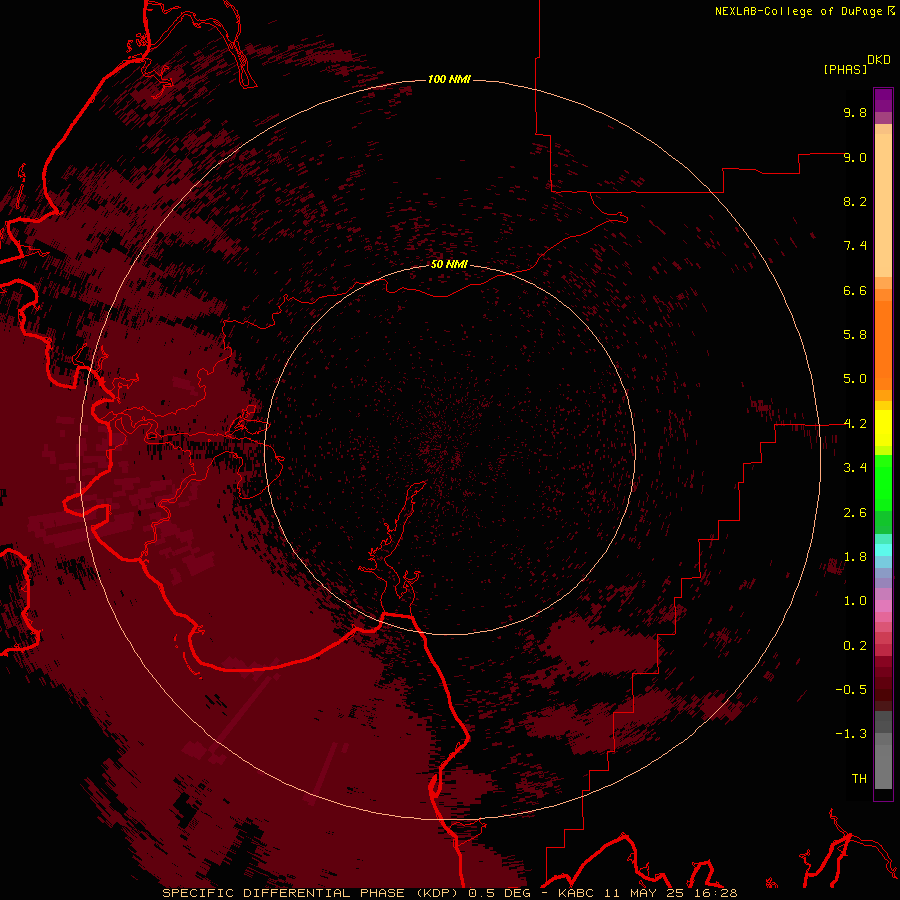Click the 9.0 scale value
The image size is (900, 900).
click(855, 157)
